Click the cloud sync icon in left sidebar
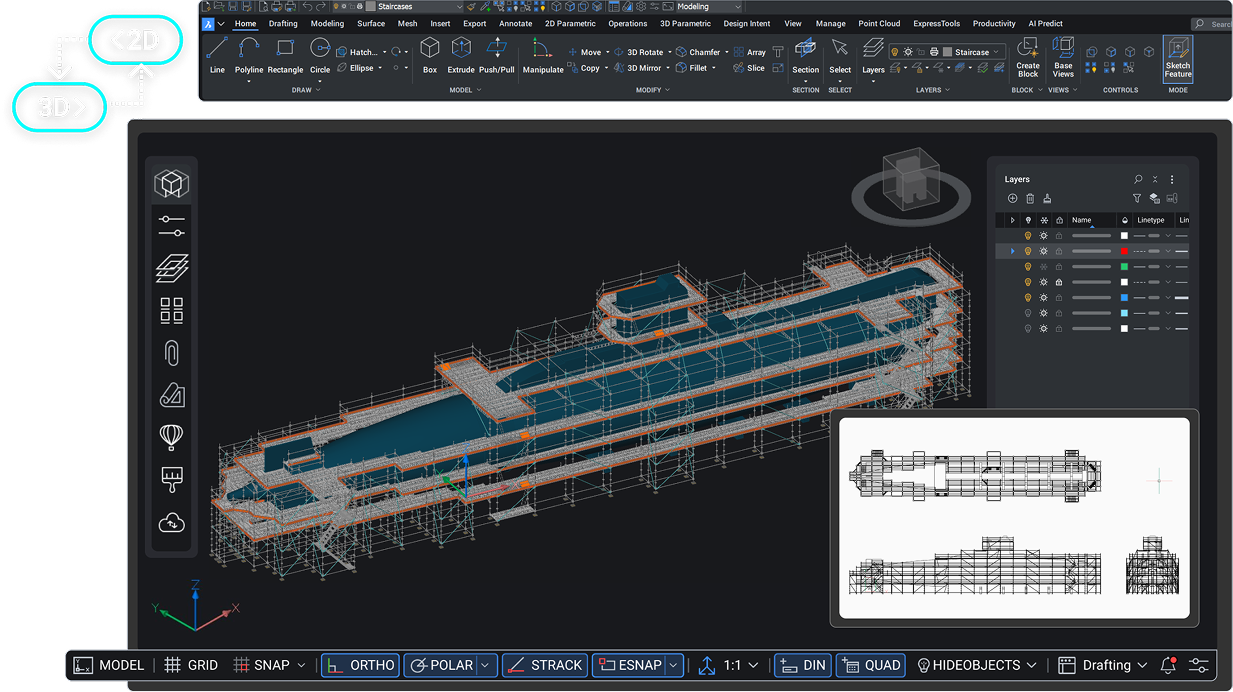The height and width of the screenshot is (692, 1233). click(x=170, y=521)
